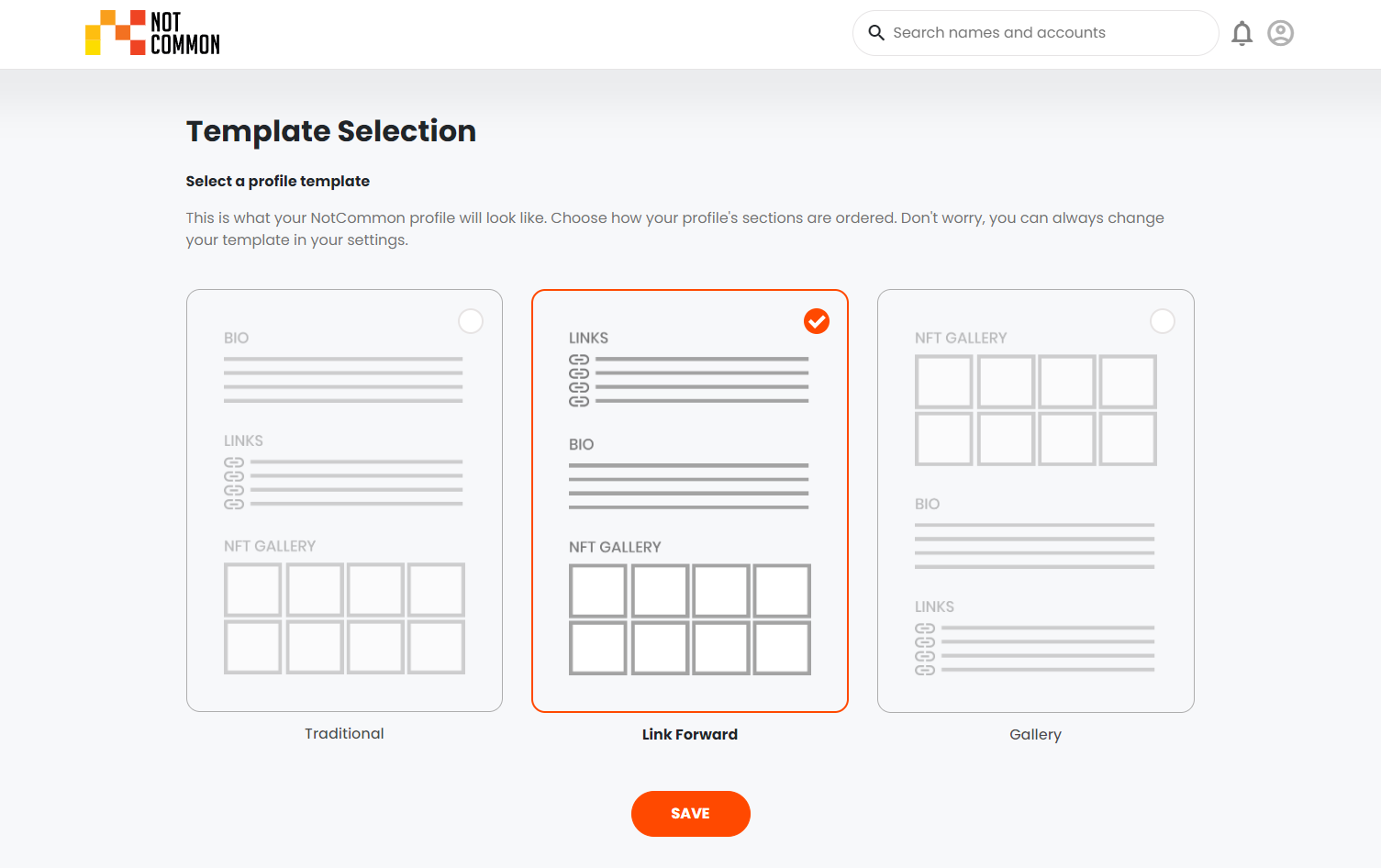Viewport: 1381px width, 868px height.
Task: Click the BIO label in Link Forward card
Action: click(x=582, y=444)
